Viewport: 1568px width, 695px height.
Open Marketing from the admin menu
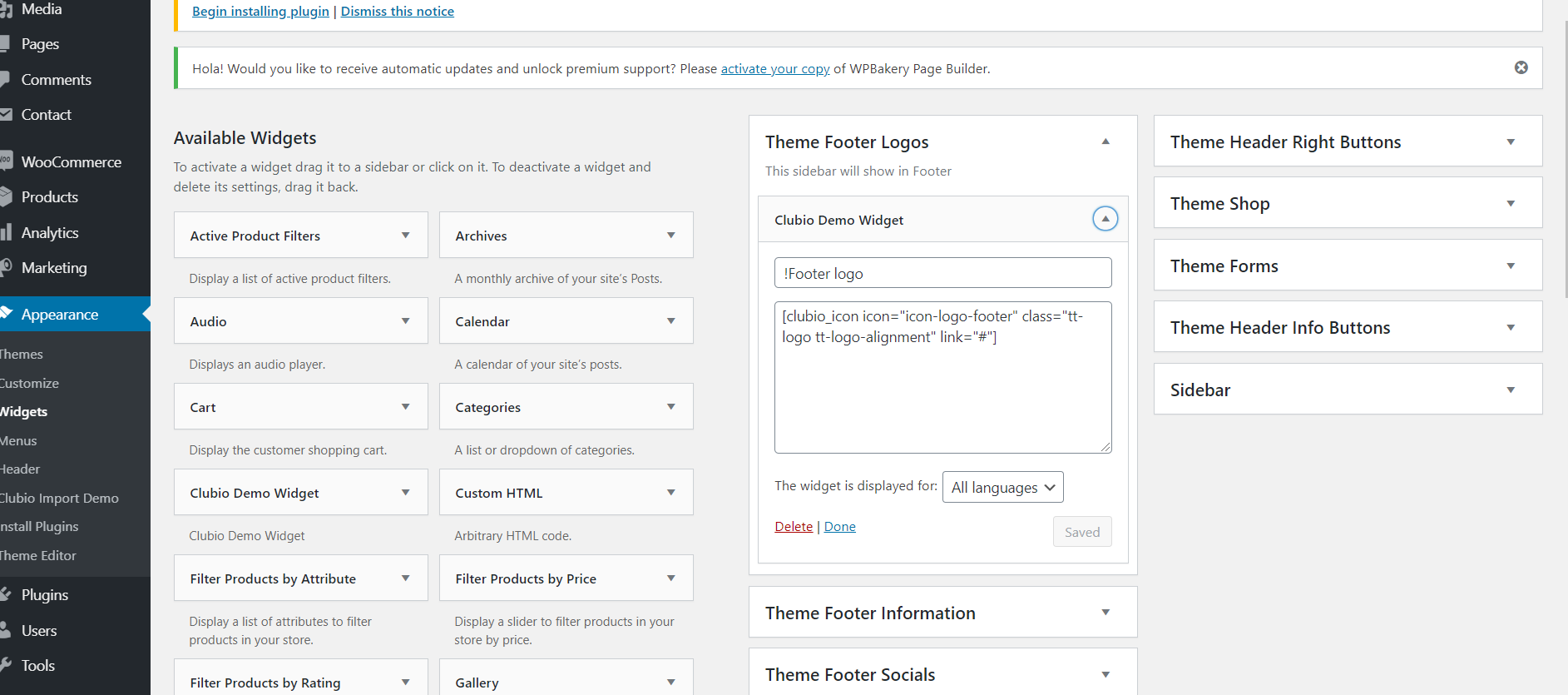(54, 268)
